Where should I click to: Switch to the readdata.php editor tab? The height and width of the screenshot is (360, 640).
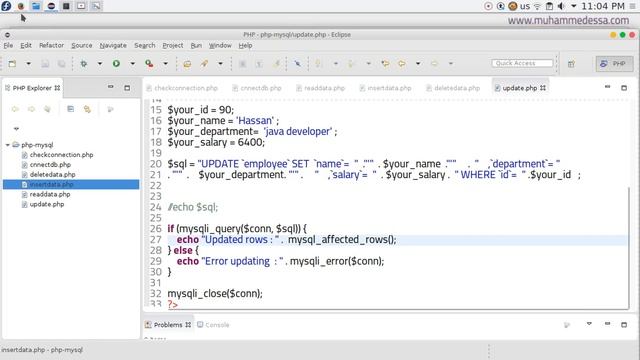tap(321, 88)
